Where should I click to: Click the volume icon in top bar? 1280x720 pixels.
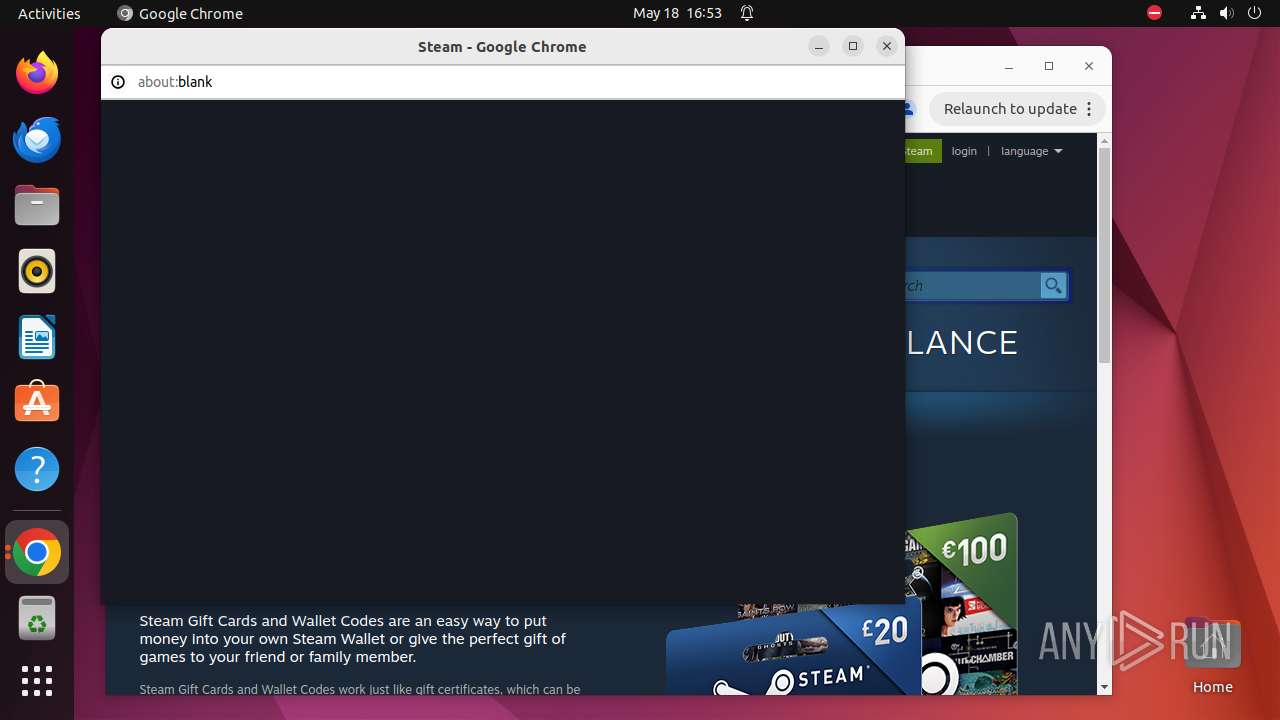(x=1227, y=13)
